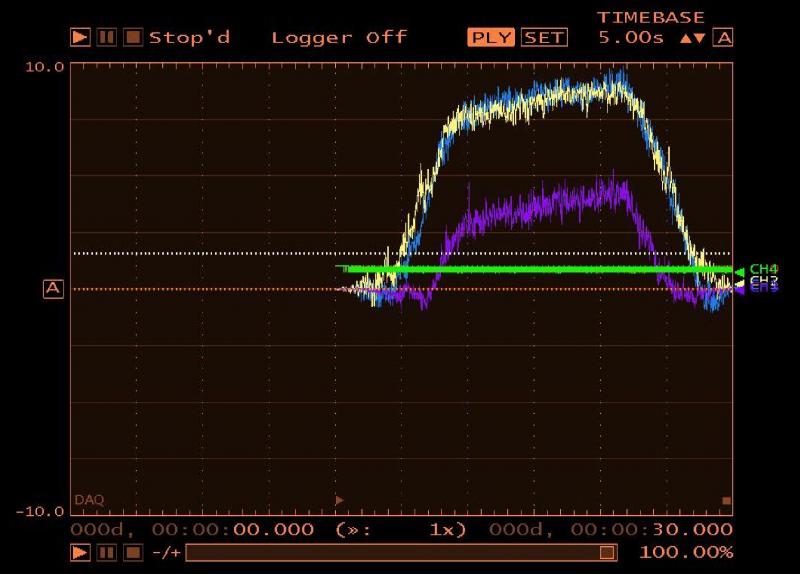Toggle the Logger Off status
The image size is (800, 574).
point(339,37)
